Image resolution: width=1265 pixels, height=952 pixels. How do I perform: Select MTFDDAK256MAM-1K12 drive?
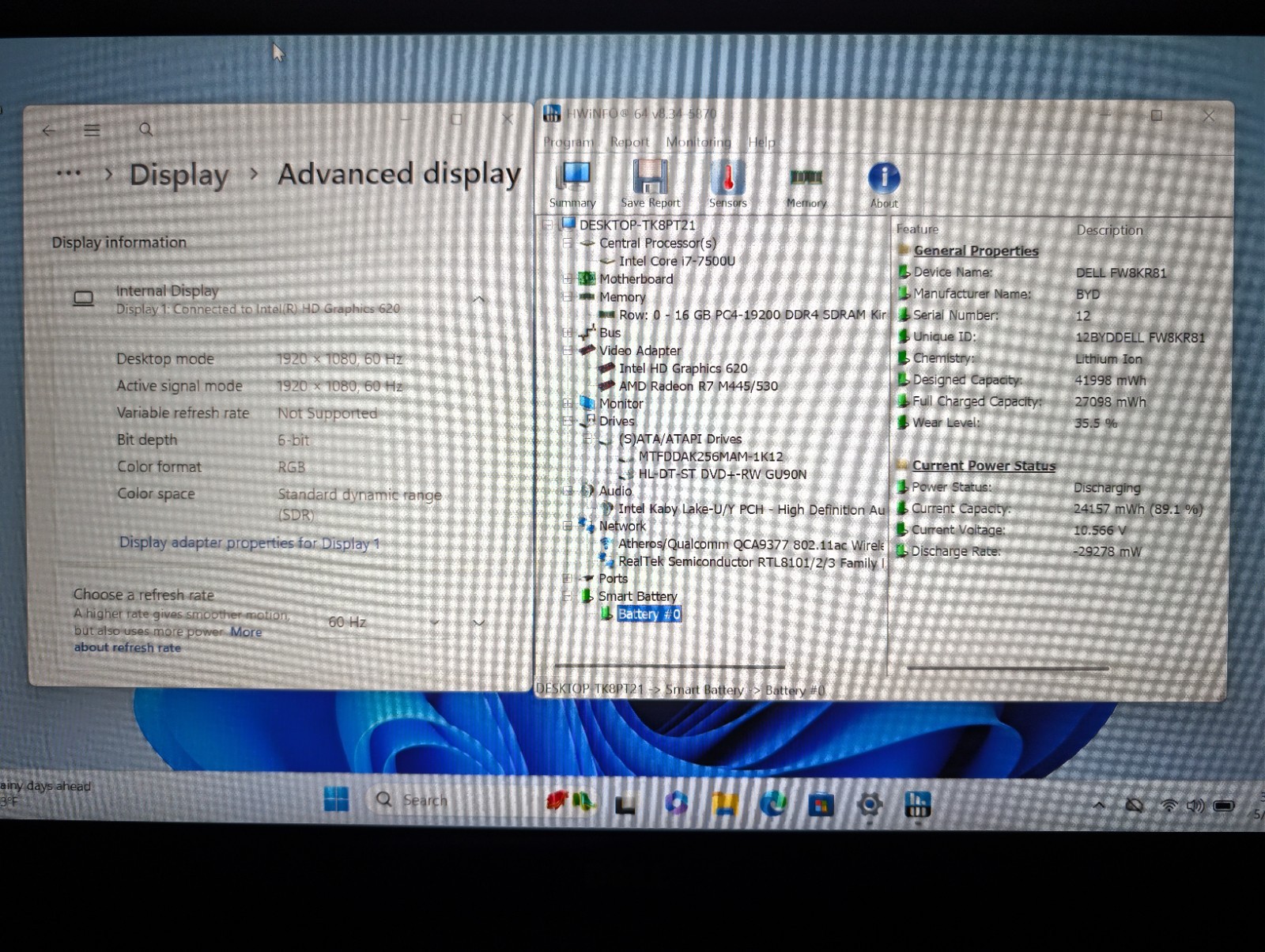point(711,457)
